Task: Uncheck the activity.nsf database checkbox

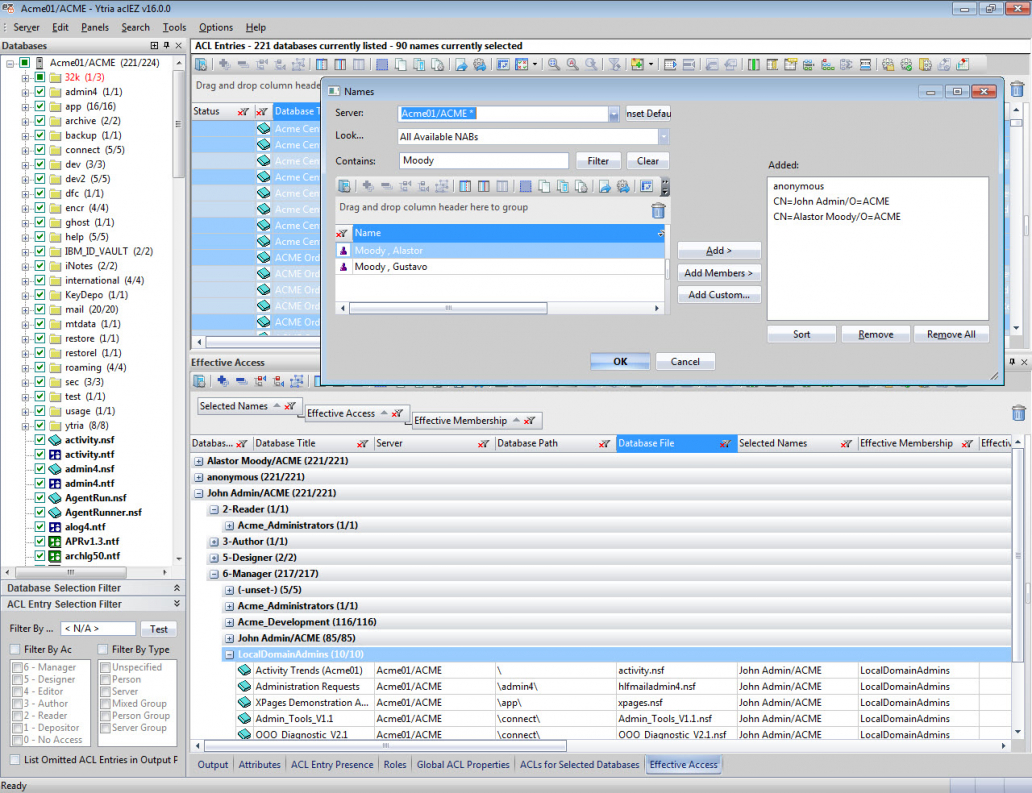Action: 39,440
